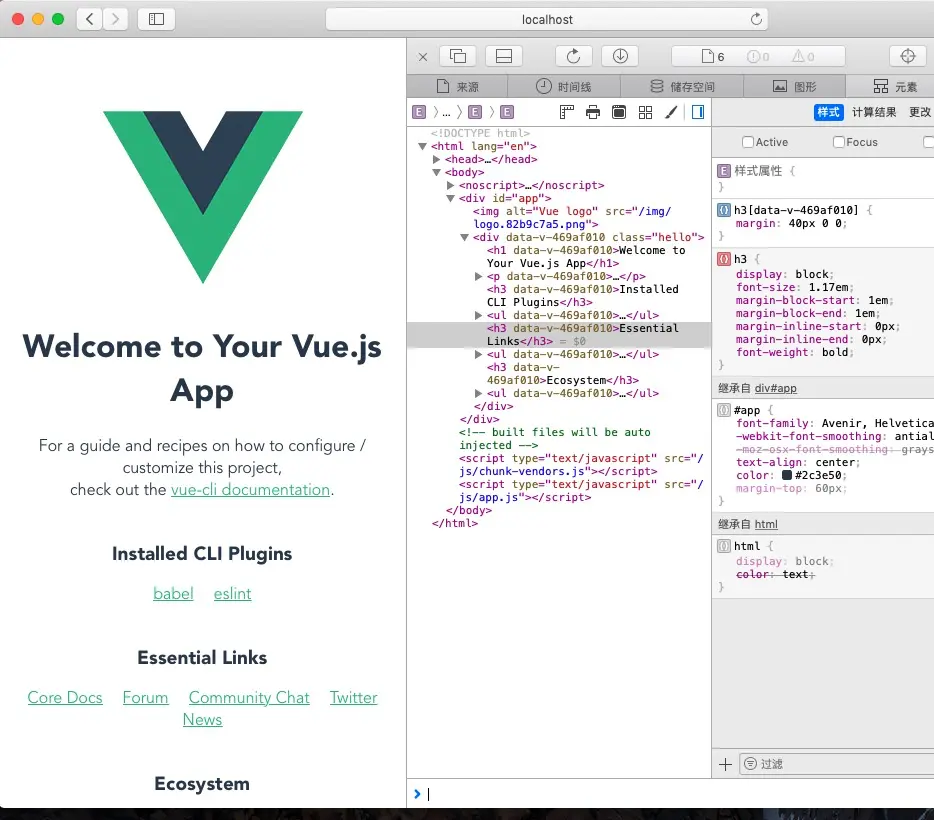Click the resource count 6 indicator
This screenshot has width=934, height=820.
713,57
